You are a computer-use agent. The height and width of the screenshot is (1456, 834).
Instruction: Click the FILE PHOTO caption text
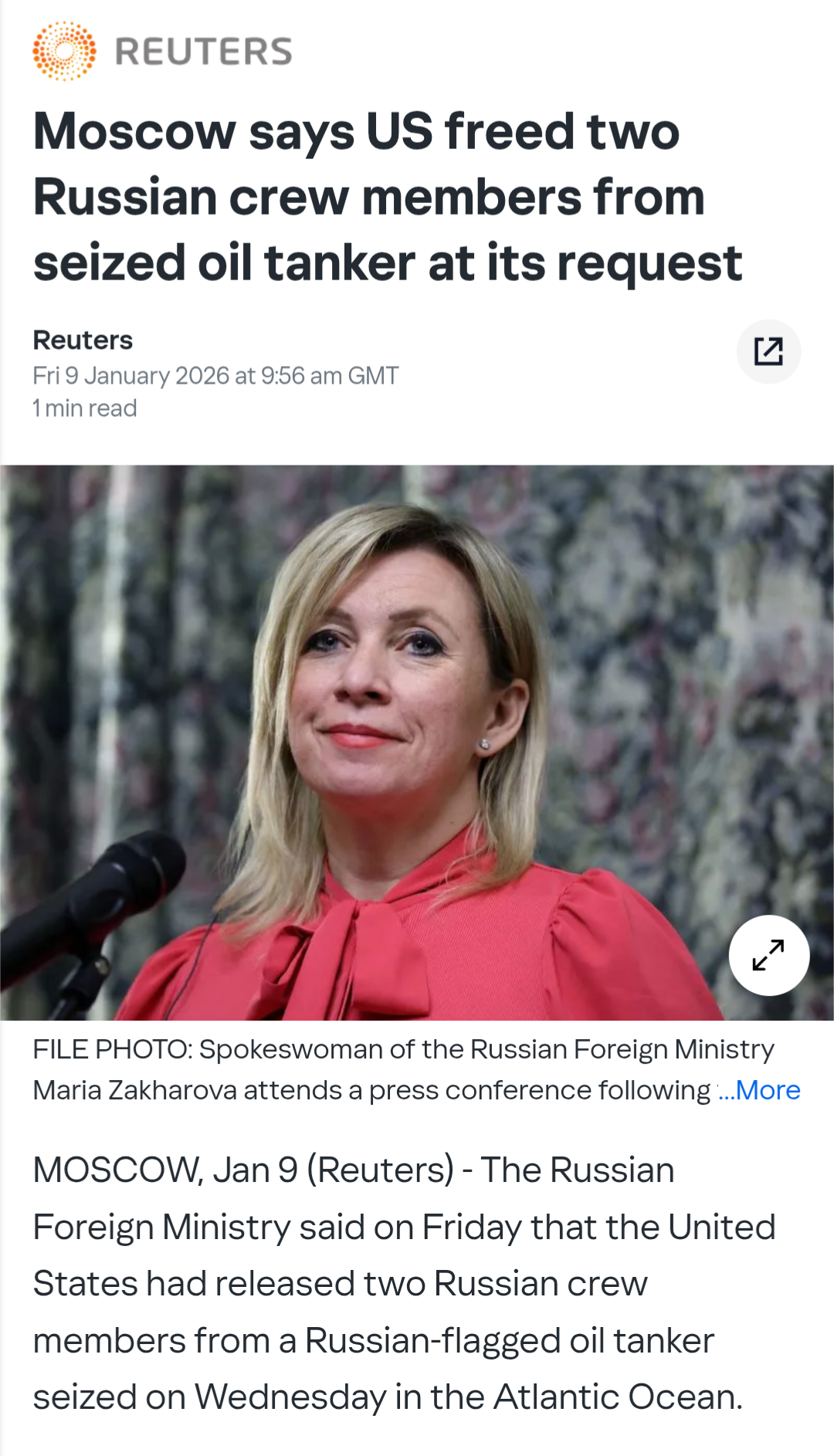404,1070
